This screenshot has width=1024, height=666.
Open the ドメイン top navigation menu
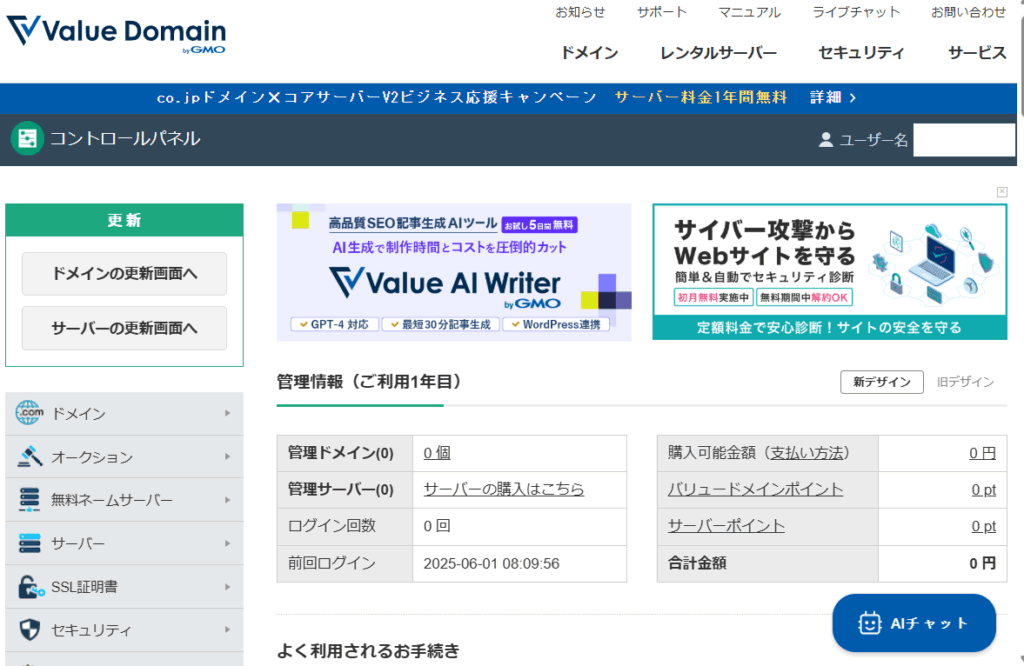[590, 53]
